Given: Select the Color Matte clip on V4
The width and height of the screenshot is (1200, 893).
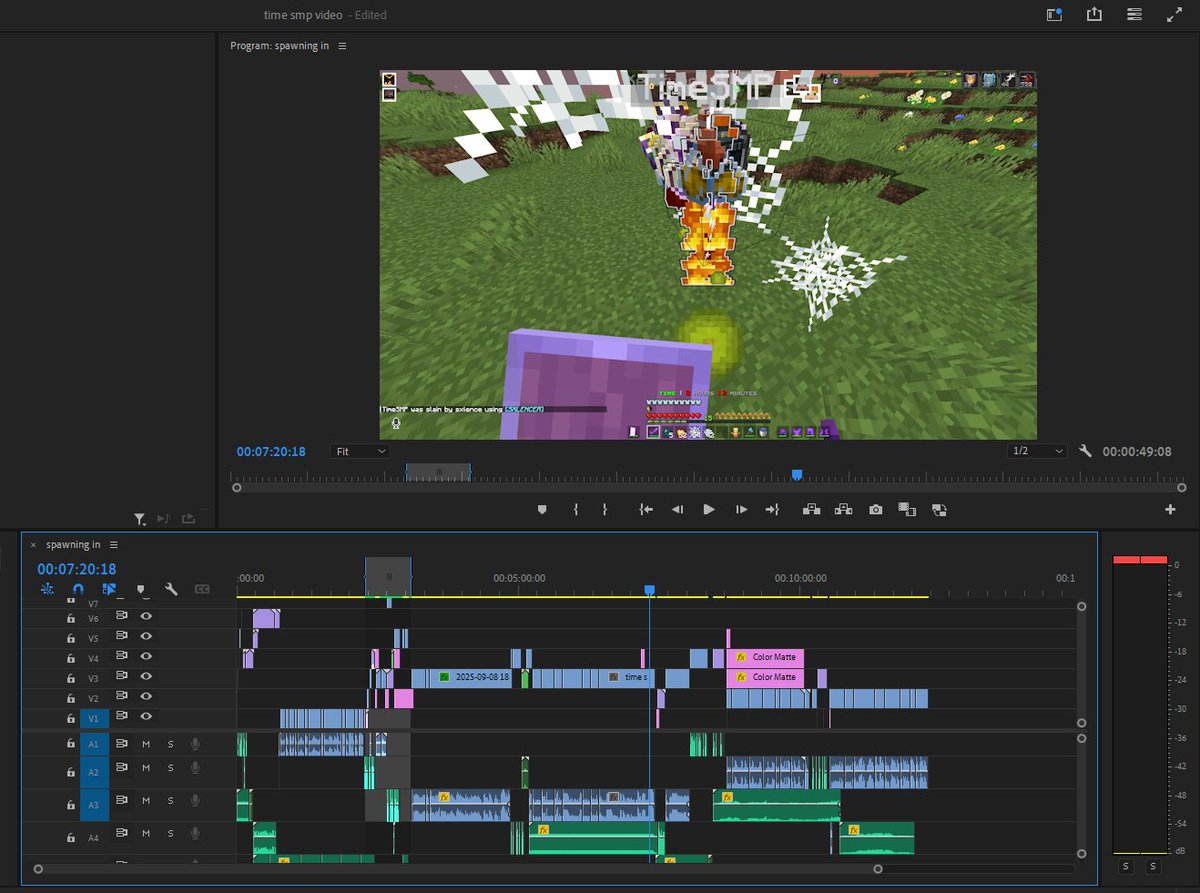Looking at the screenshot, I should [765, 657].
